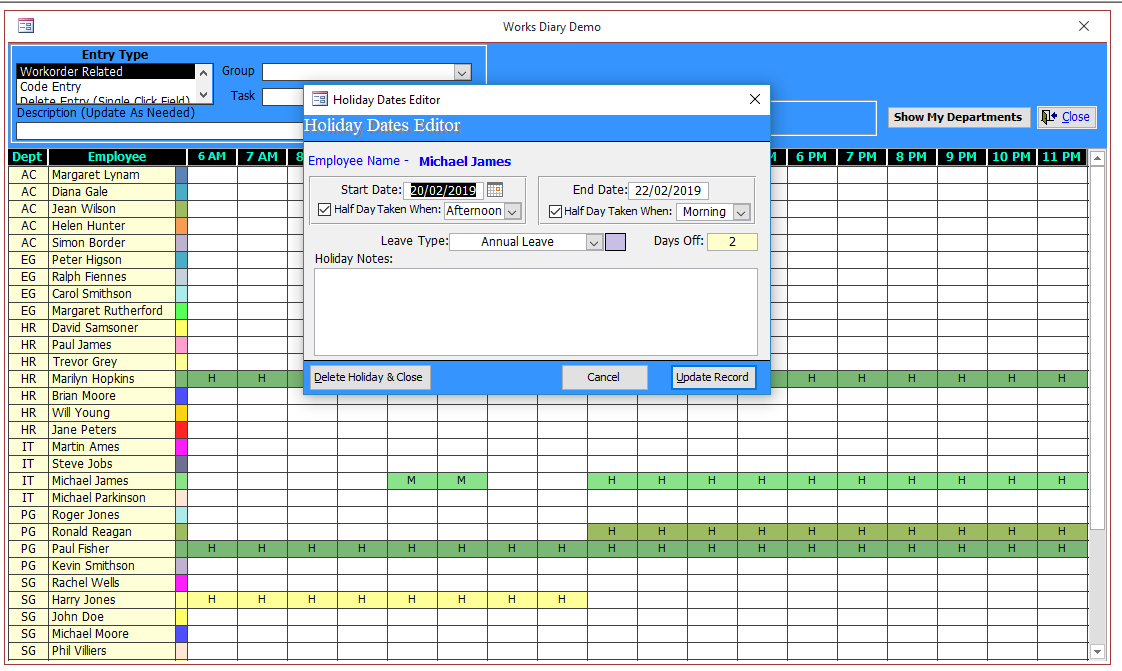This screenshot has height=671, width=1122.
Task: Click the Employee column header
Action: [x=117, y=157]
